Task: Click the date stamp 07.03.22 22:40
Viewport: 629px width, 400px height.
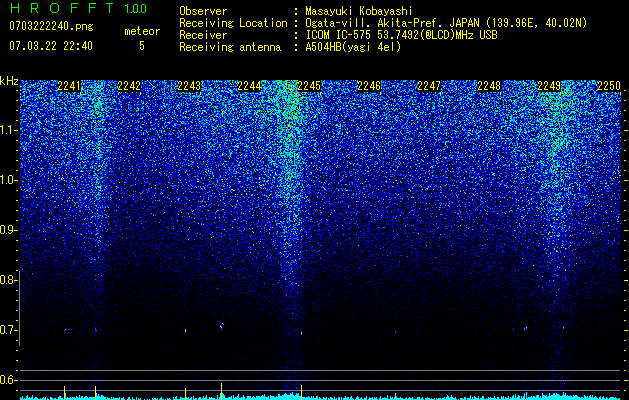Action: [x=51, y=46]
